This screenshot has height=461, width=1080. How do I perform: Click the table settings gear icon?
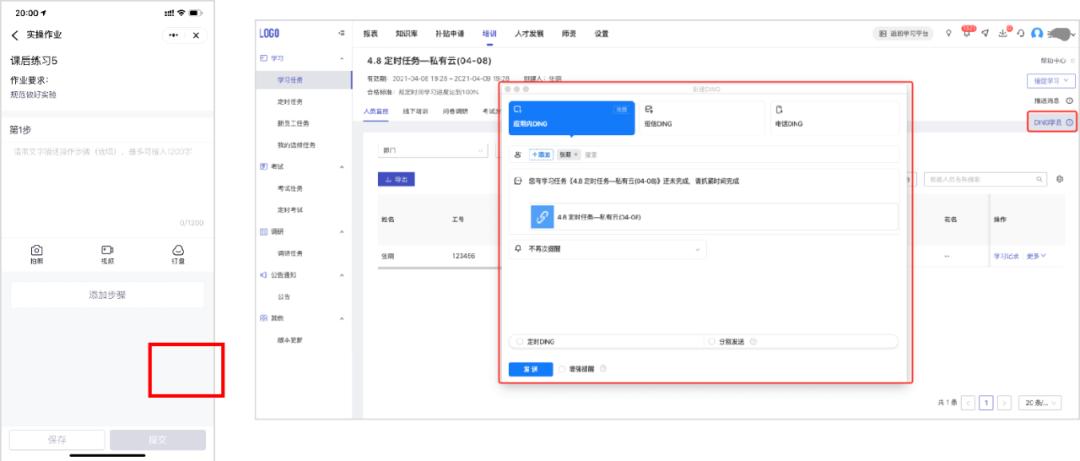[x=1060, y=179]
